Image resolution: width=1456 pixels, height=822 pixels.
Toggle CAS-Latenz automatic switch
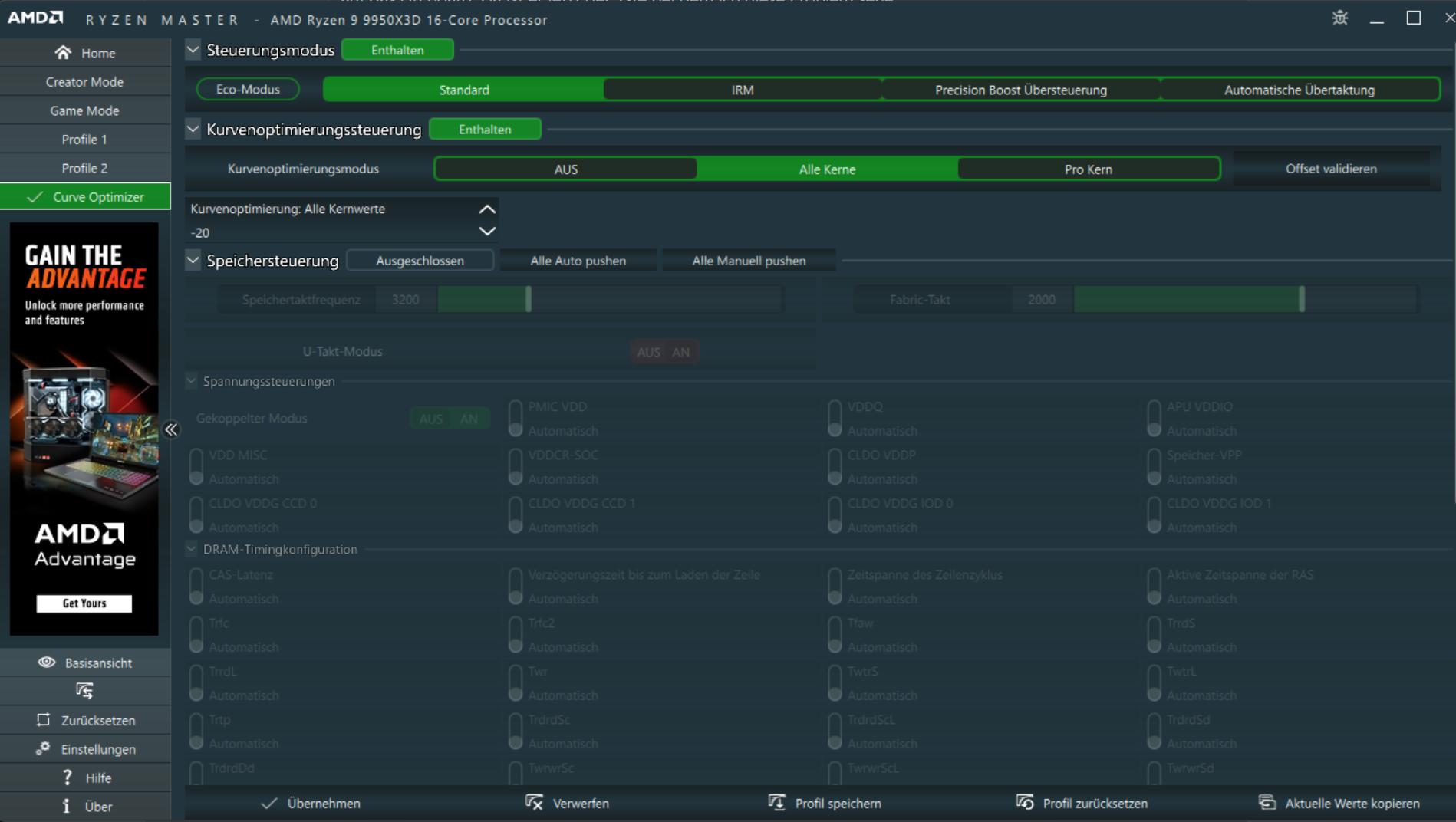(196, 587)
